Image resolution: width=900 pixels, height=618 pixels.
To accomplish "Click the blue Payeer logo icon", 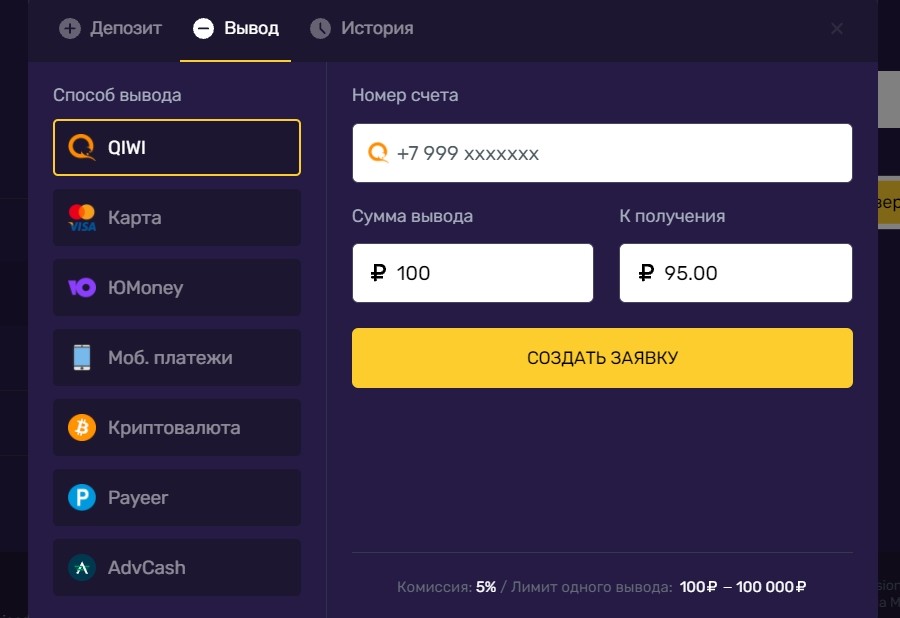I will pos(81,498).
